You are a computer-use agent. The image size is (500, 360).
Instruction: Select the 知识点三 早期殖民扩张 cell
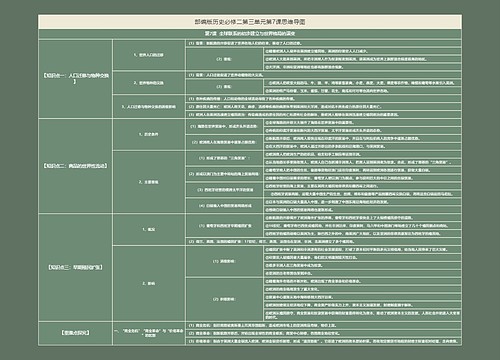[75, 267]
